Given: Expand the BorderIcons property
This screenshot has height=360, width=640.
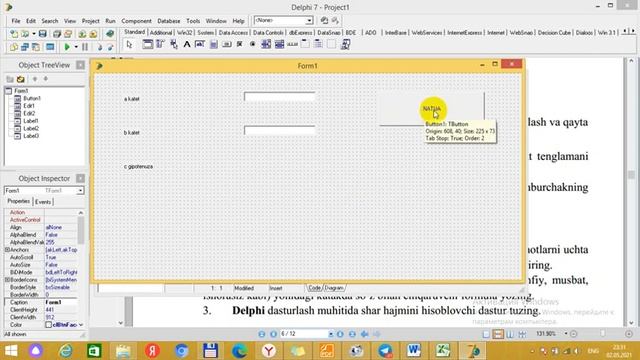Looking at the screenshot, I should 7,280.
